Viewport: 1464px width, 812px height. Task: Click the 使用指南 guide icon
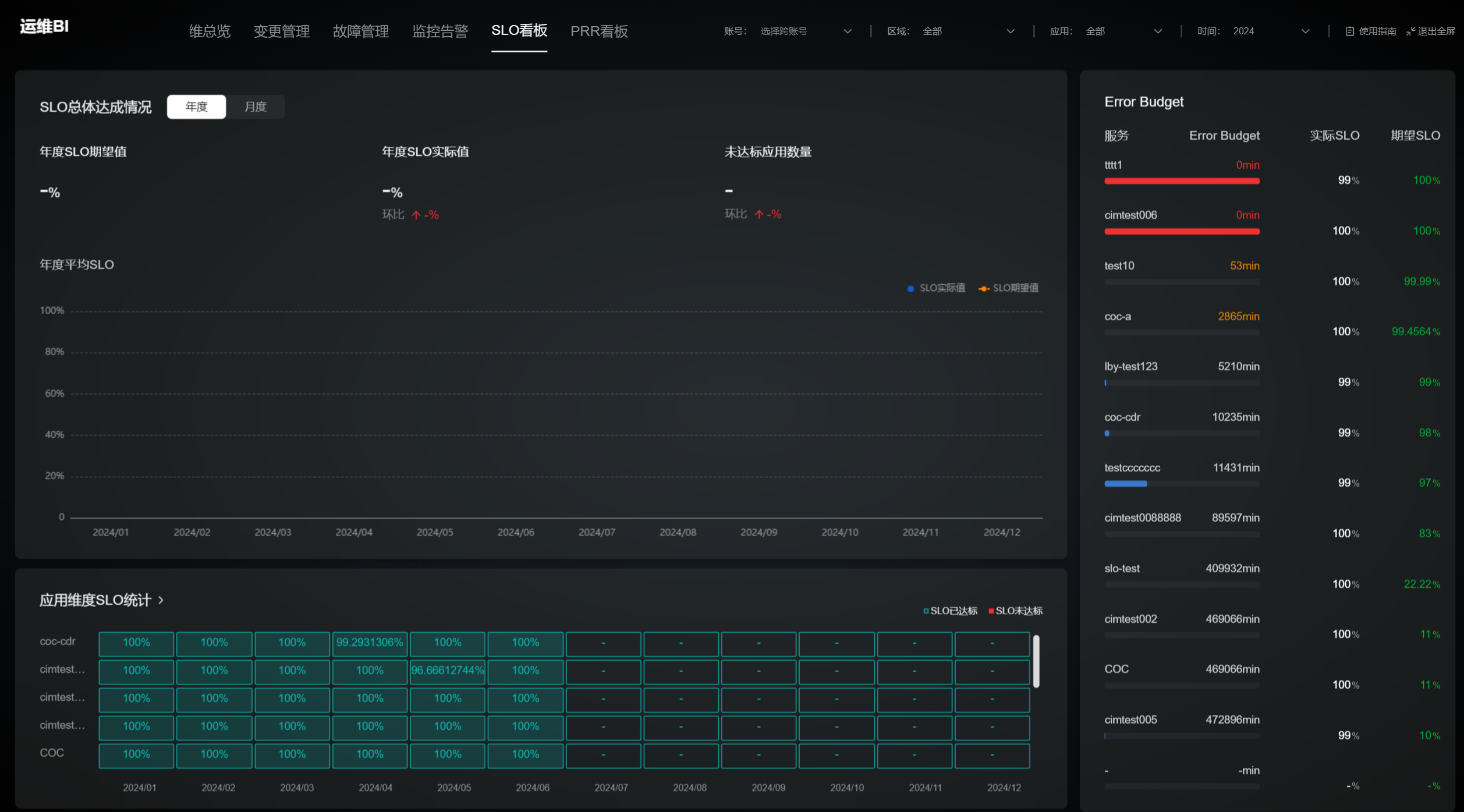1349,31
